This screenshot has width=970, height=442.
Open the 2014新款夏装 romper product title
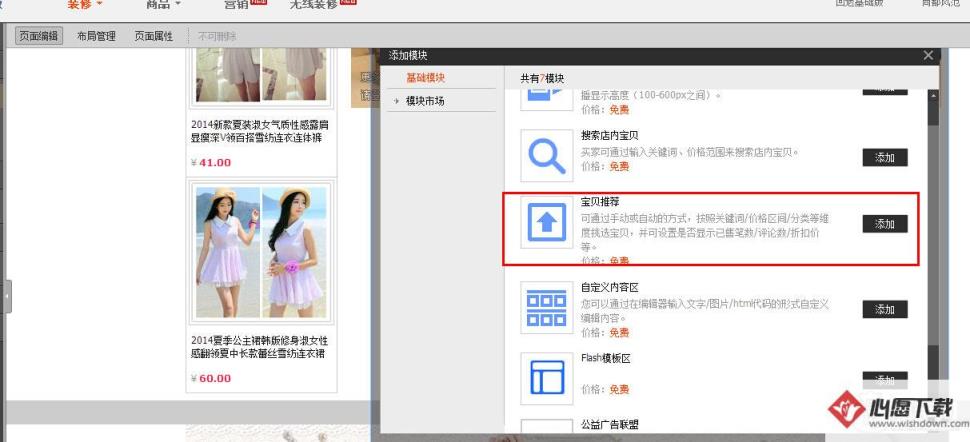[x=260, y=131]
